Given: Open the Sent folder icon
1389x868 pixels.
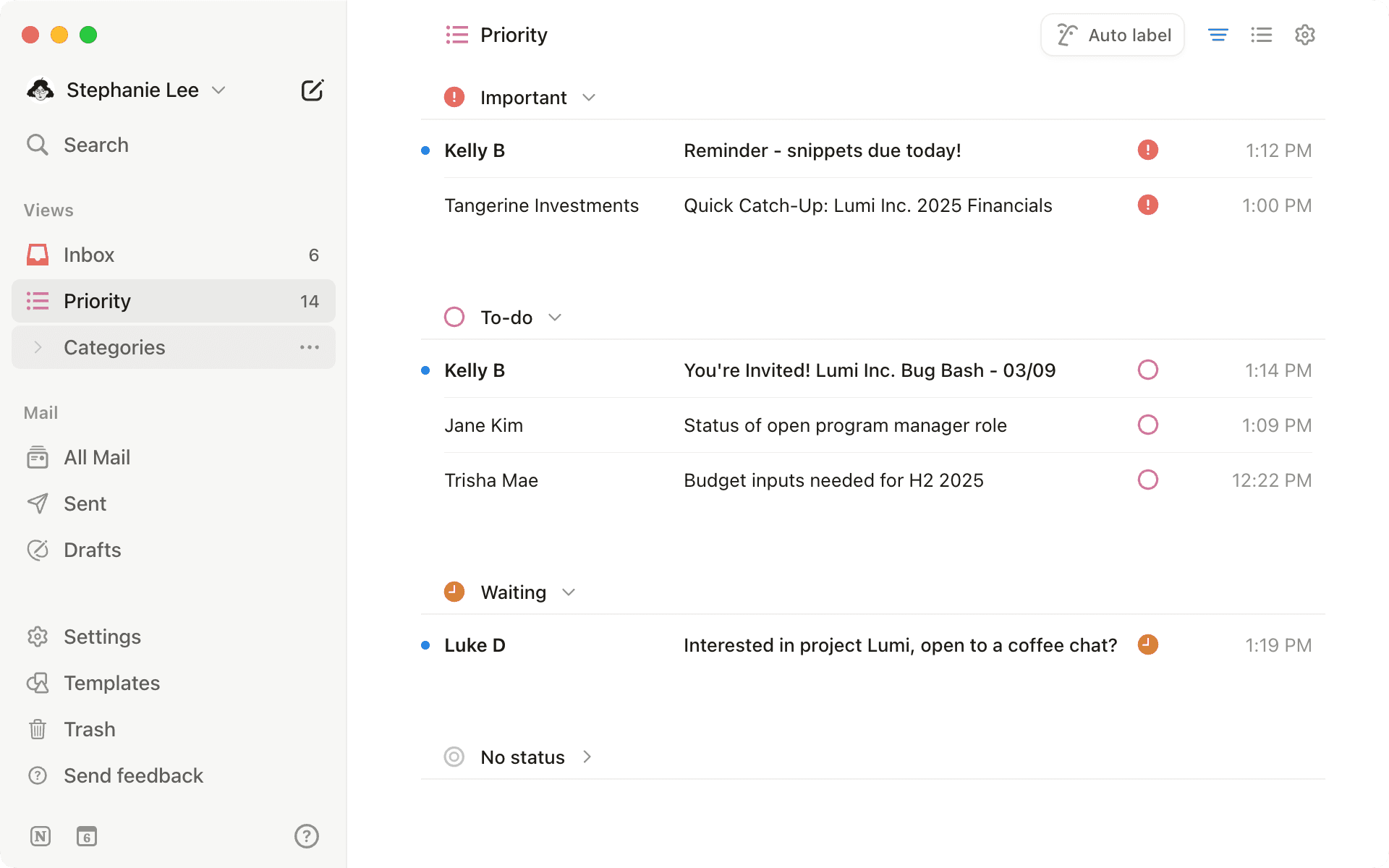Looking at the screenshot, I should point(38,503).
